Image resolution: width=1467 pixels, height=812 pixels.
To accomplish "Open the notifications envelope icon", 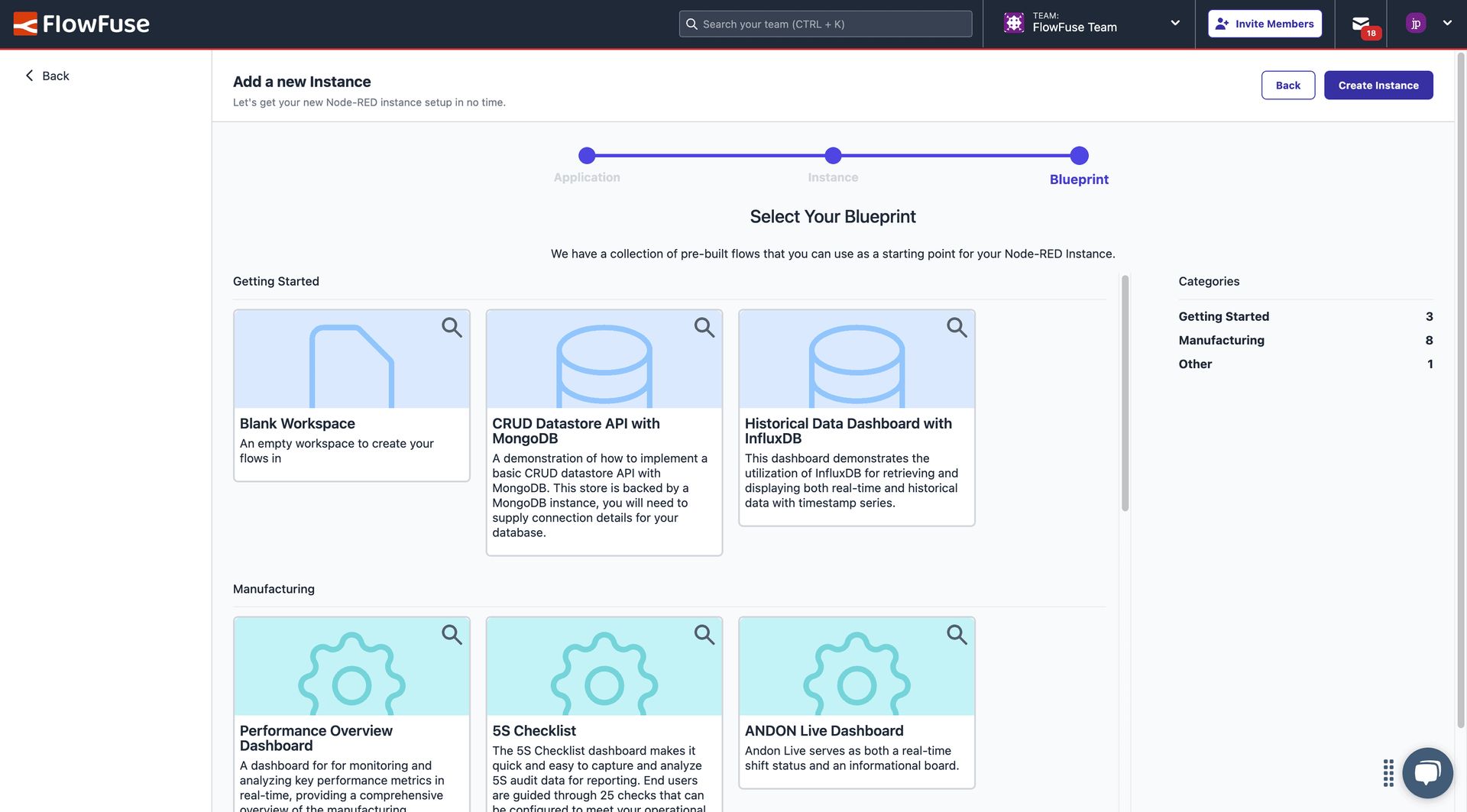I will click(x=1359, y=23).
